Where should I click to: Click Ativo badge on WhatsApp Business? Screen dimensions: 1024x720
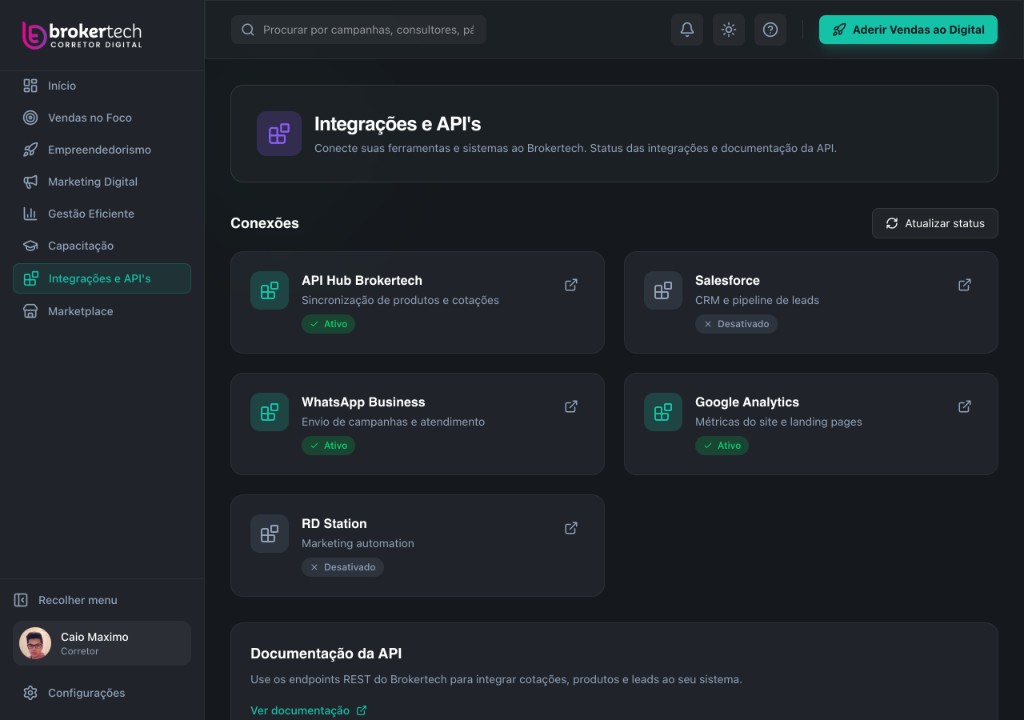[x=328, y=446]
